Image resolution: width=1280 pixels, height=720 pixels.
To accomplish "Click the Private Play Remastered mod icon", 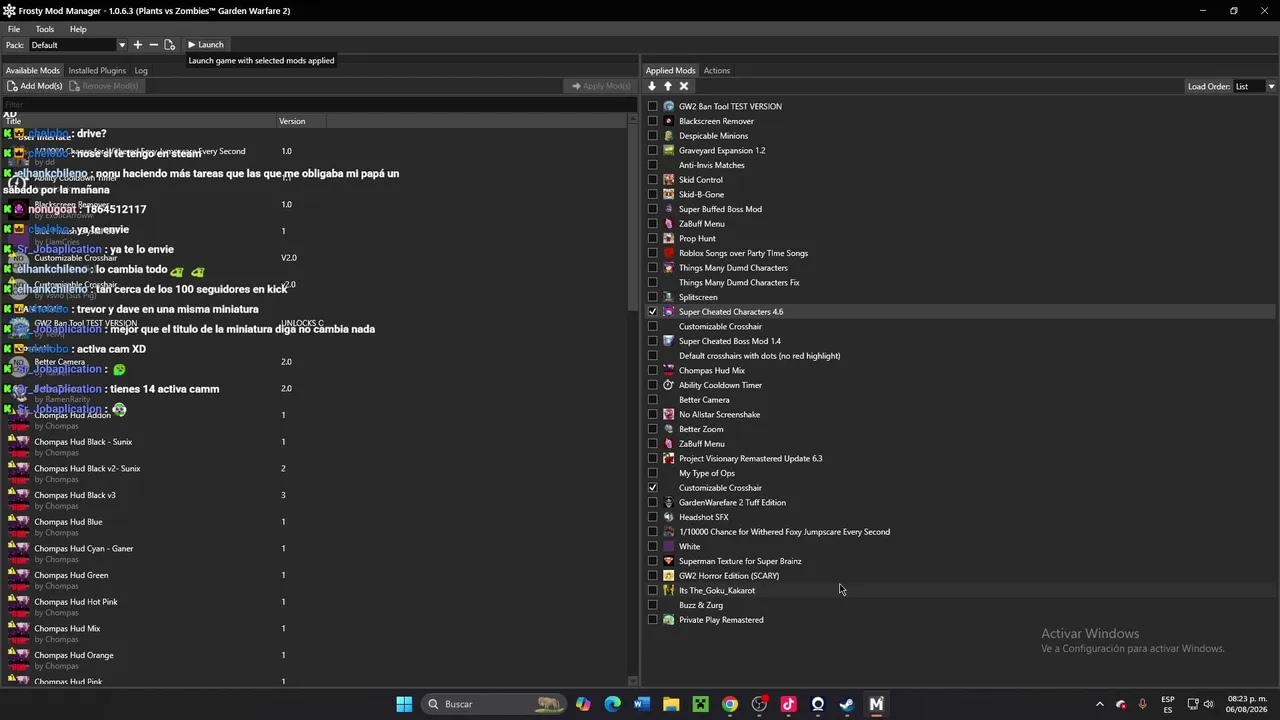I will [669, 620].
